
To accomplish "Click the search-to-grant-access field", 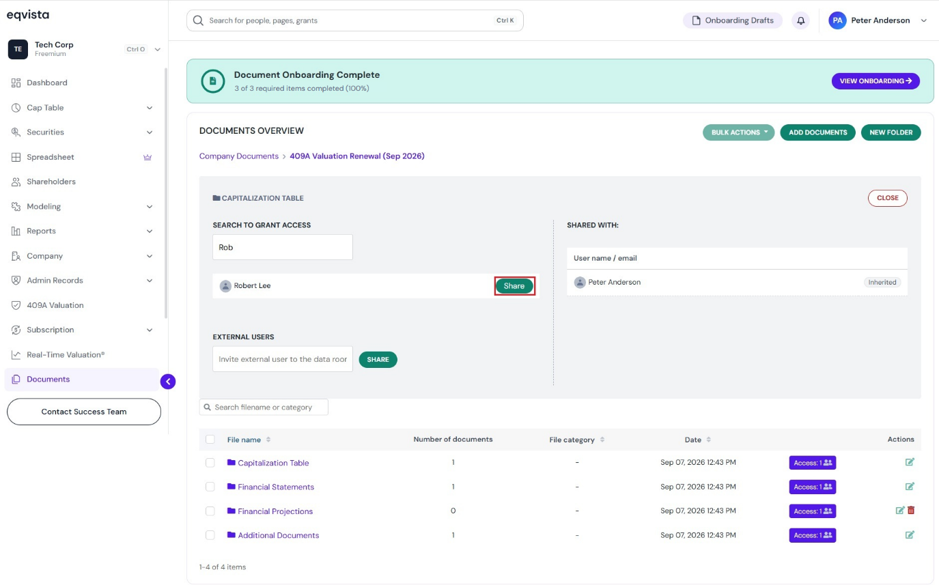I will 283,247.
